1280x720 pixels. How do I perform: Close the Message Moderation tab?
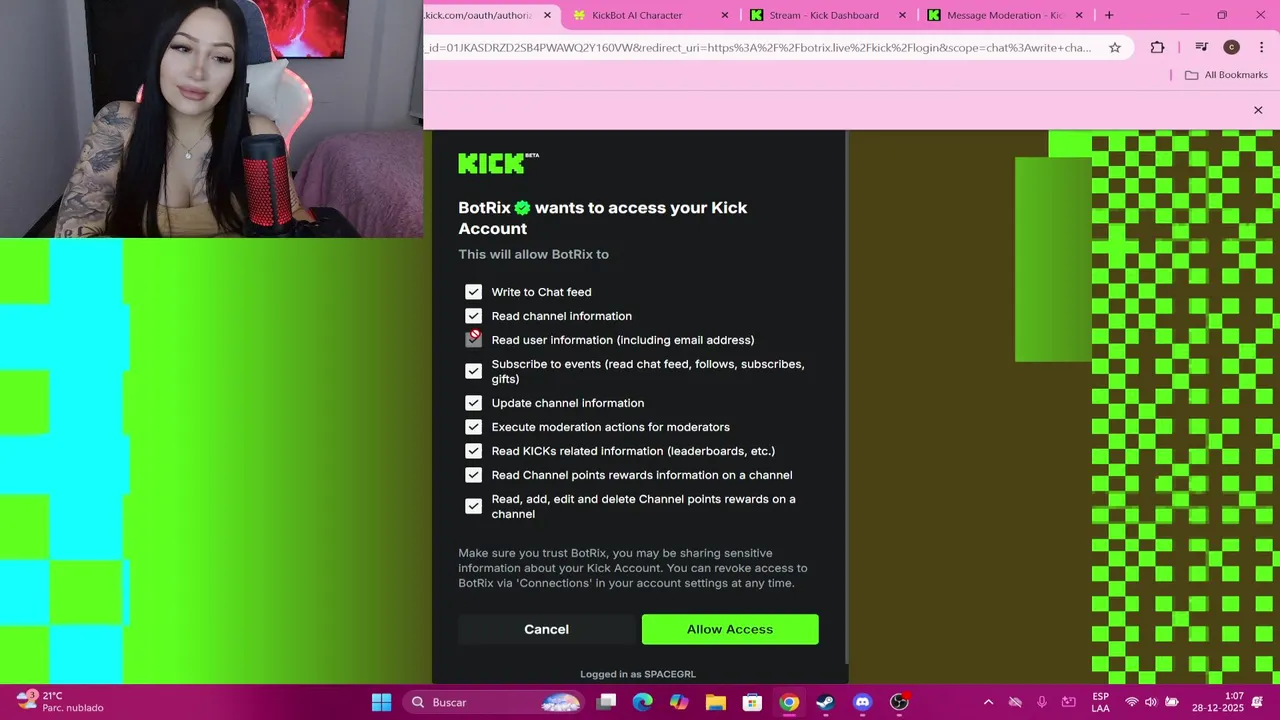click(x=1078, y=15)
